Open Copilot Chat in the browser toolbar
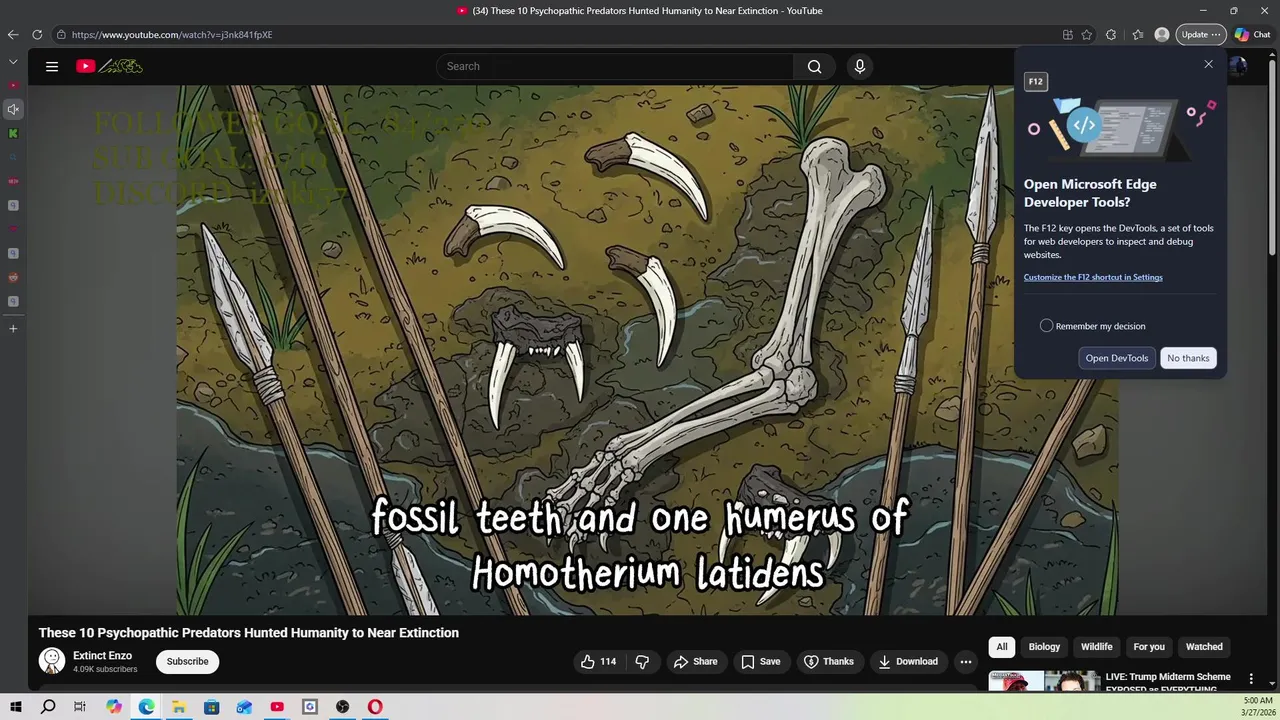 [1252, 35]
